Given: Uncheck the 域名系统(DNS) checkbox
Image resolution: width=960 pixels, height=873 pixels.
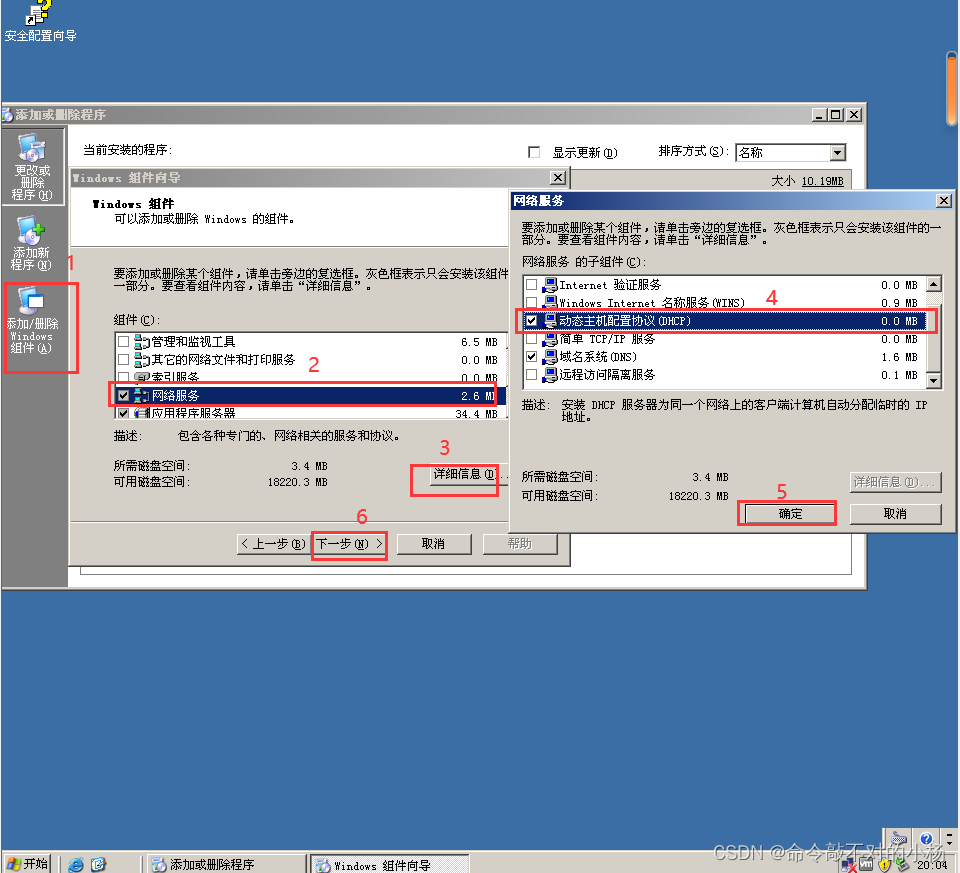Looking at the screenshot, I should pyautogui.click(x=531, y=356).
